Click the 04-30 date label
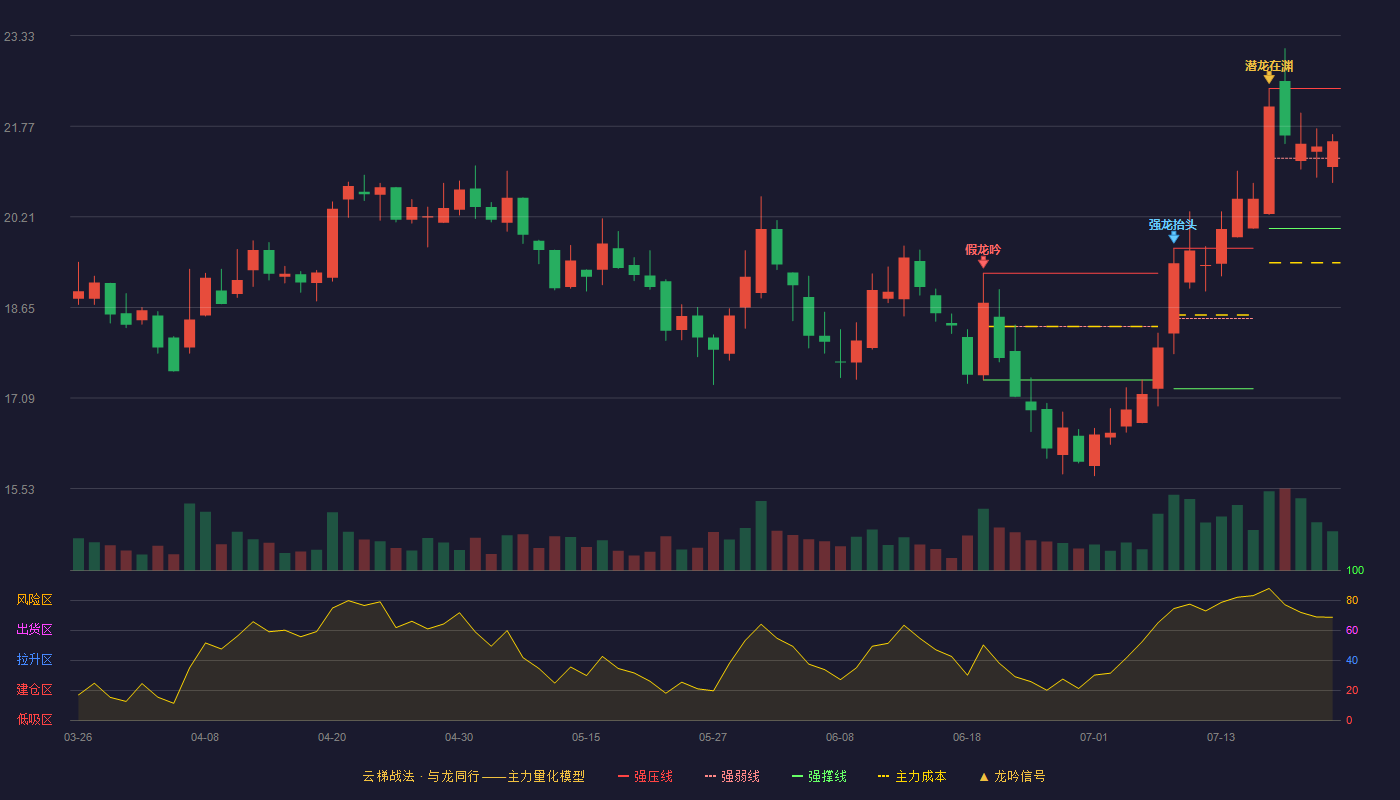 (459, 737)
